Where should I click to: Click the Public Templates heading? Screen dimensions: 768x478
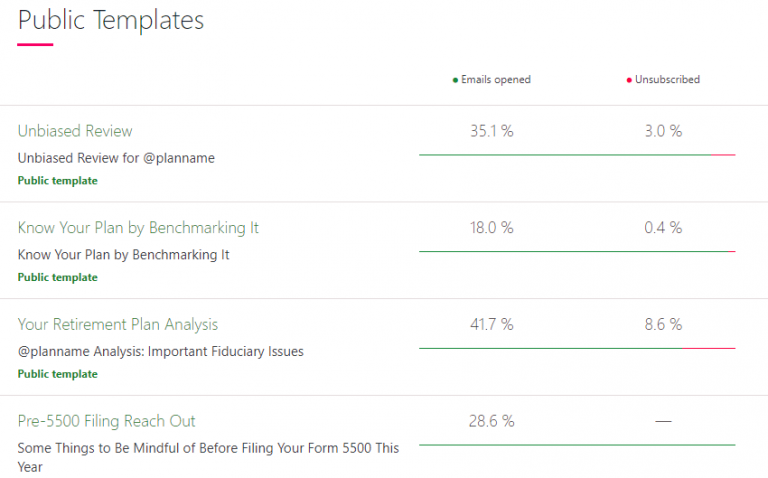point(111,20)
